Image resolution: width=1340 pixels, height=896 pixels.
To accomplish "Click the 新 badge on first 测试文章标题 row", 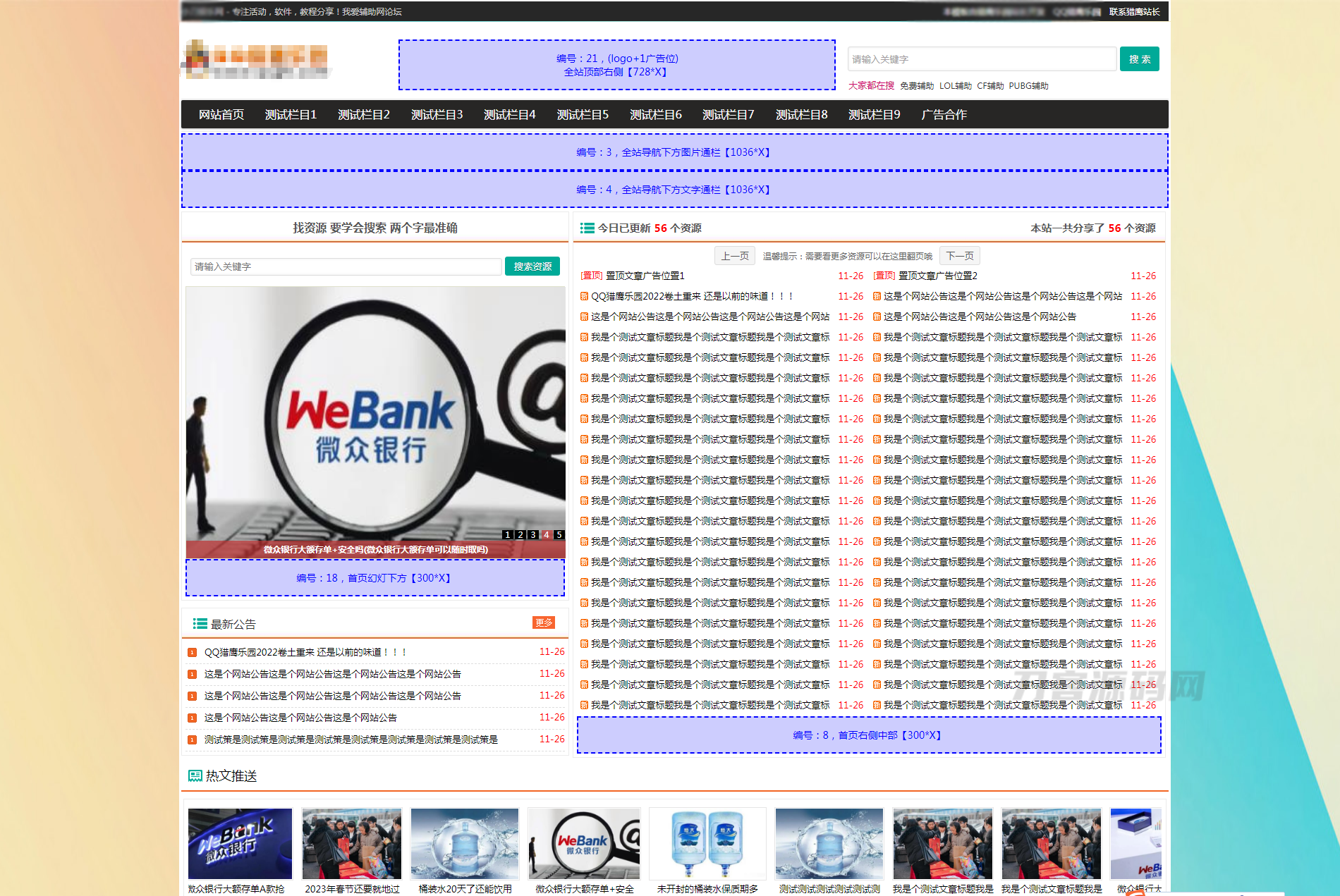I will (584, 337).
